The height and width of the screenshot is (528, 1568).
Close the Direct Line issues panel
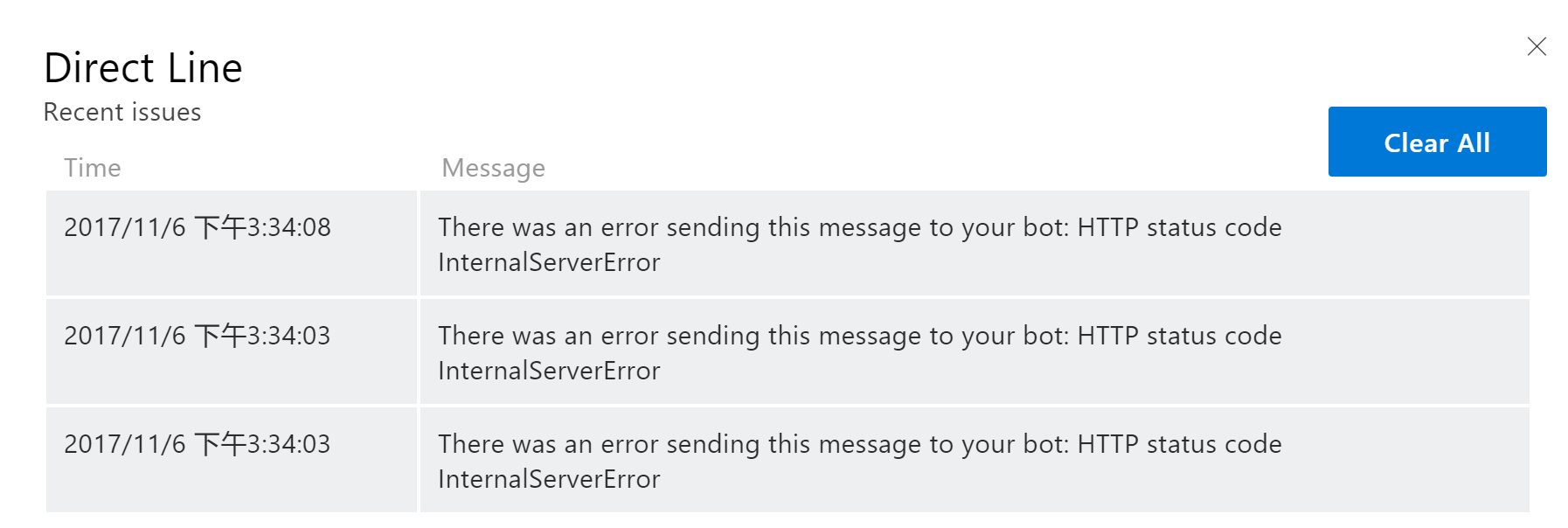(1537, 47)
